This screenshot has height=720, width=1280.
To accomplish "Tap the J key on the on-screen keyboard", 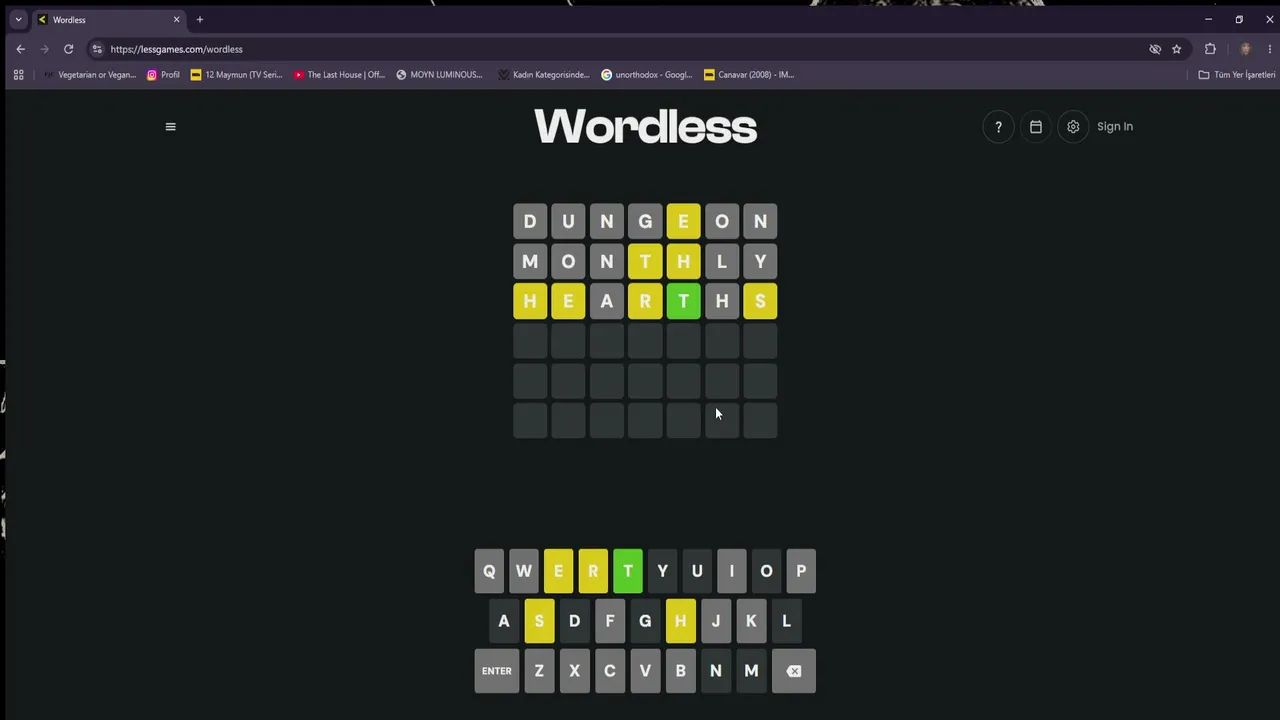I will click(716, 621).
